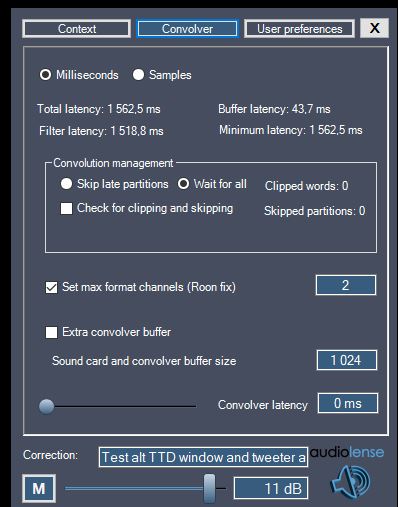
Task: Choose Skip late partitions option
Action: coord(66,184)
